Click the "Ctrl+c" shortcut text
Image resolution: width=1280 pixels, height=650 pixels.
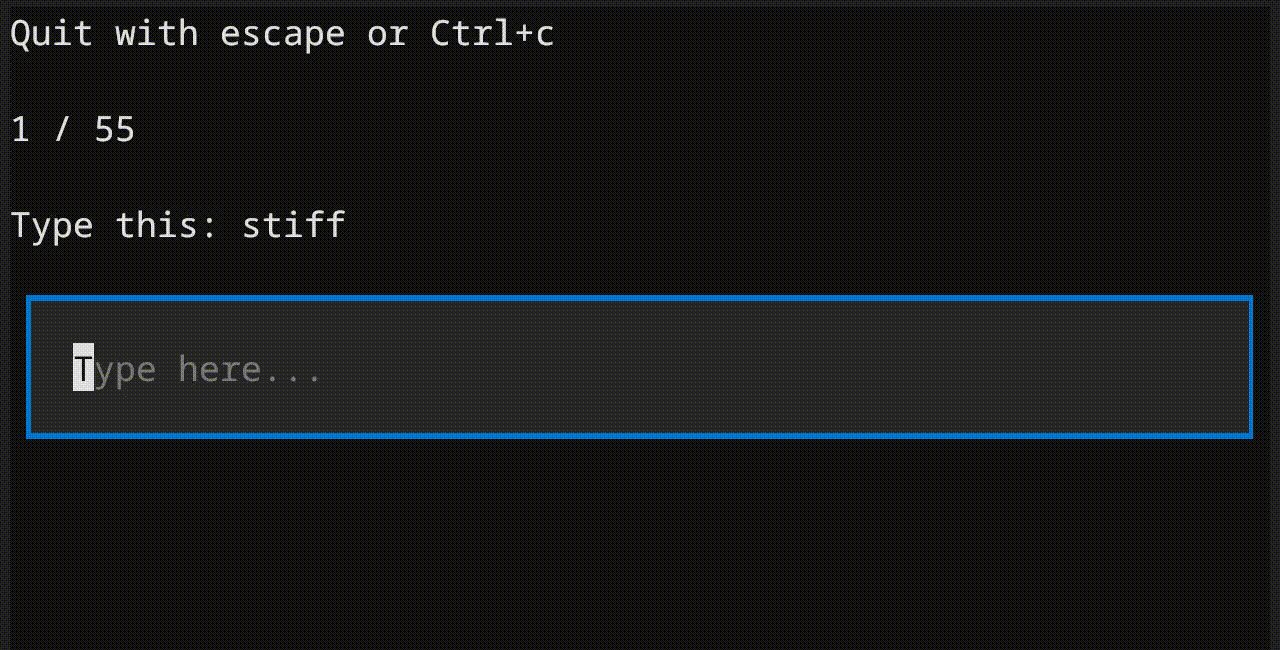[x=492, y=34]
